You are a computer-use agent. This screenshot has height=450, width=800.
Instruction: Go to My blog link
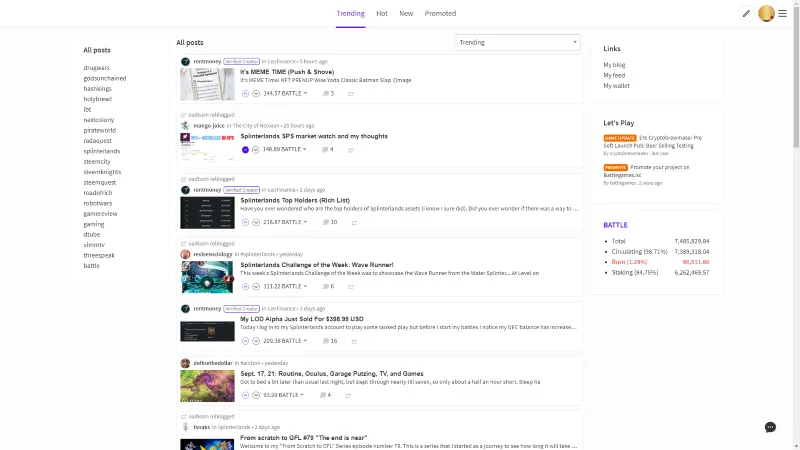coord(614,65)
